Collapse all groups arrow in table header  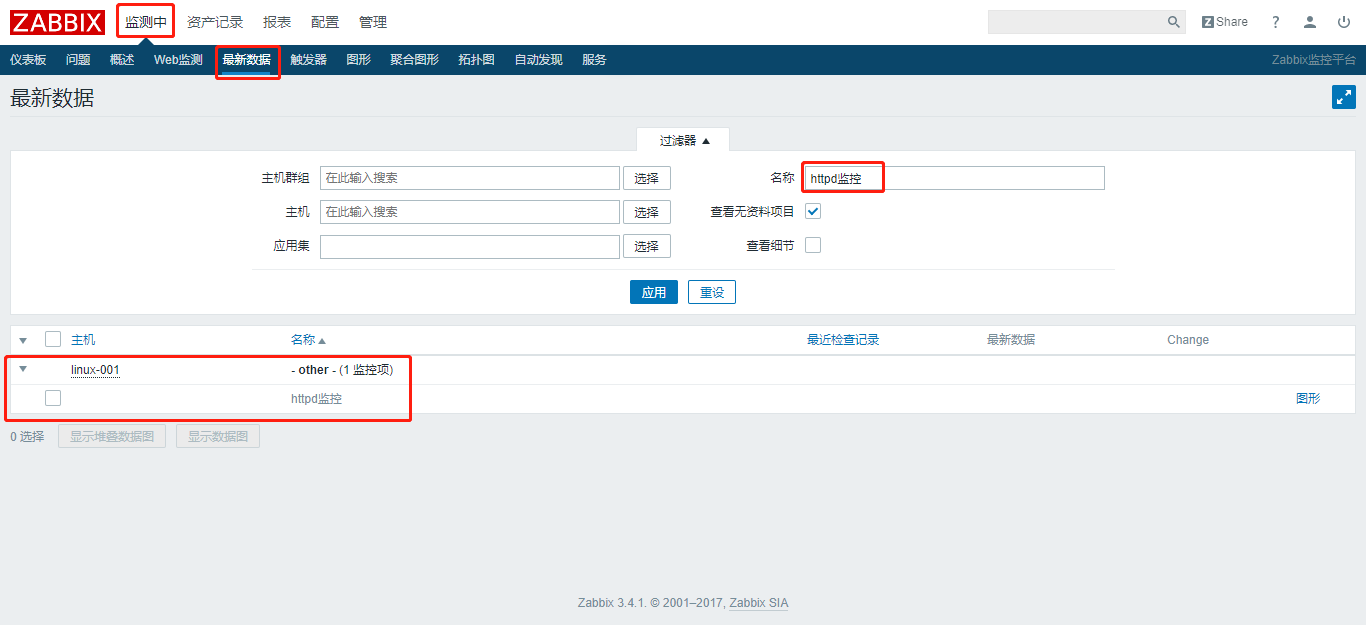[23, 340]
